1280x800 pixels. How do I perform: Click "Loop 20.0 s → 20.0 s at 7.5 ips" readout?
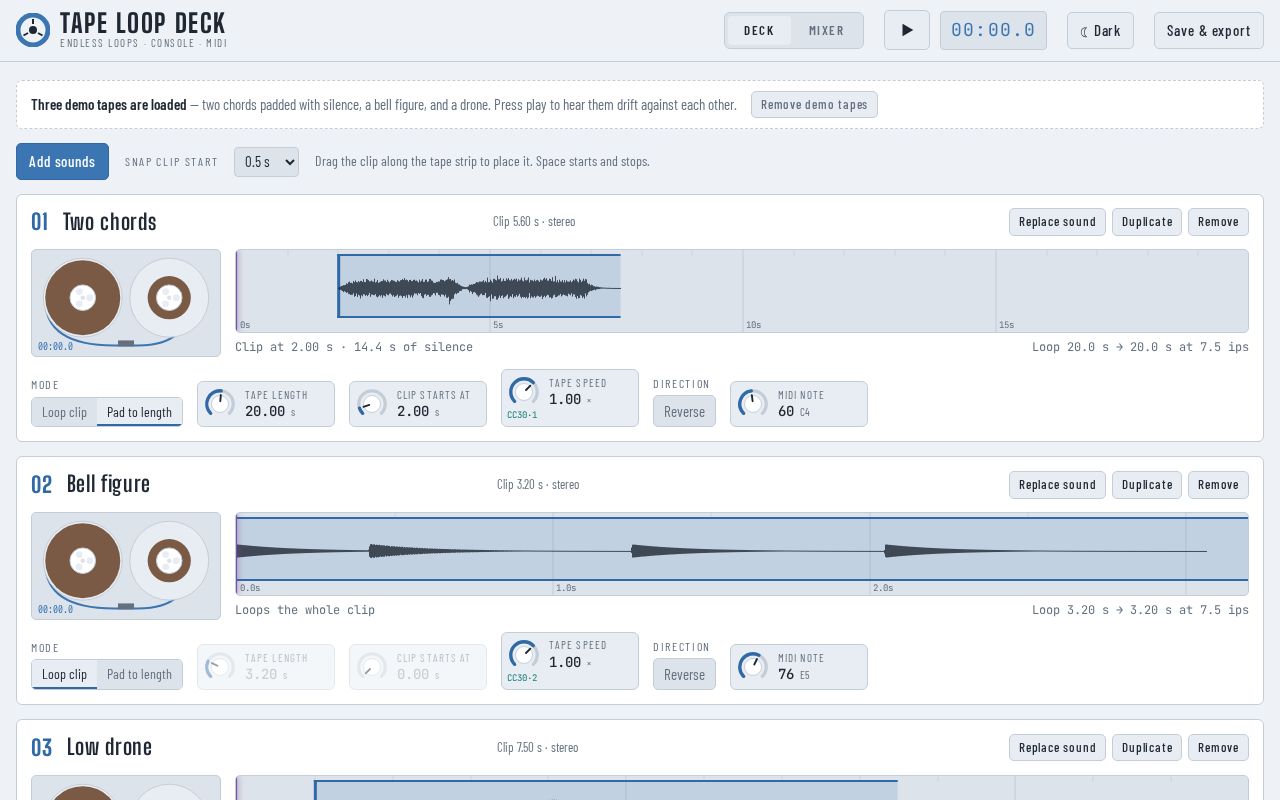point(1140,347)
